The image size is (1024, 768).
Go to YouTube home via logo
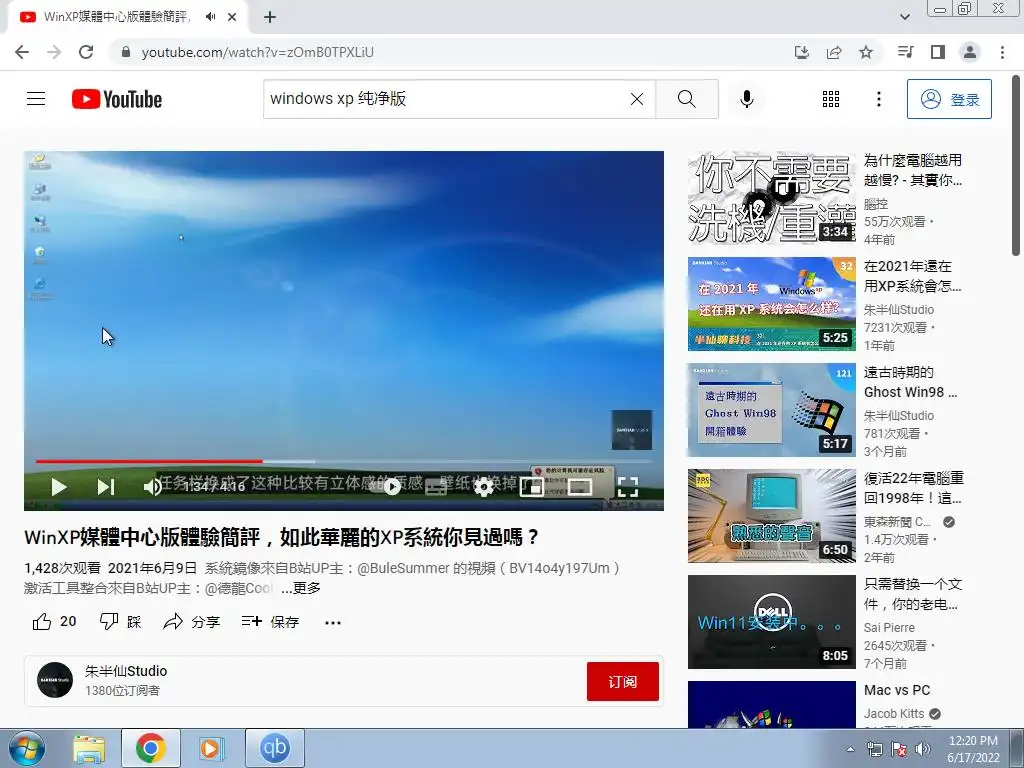click(x=117, y=99)
